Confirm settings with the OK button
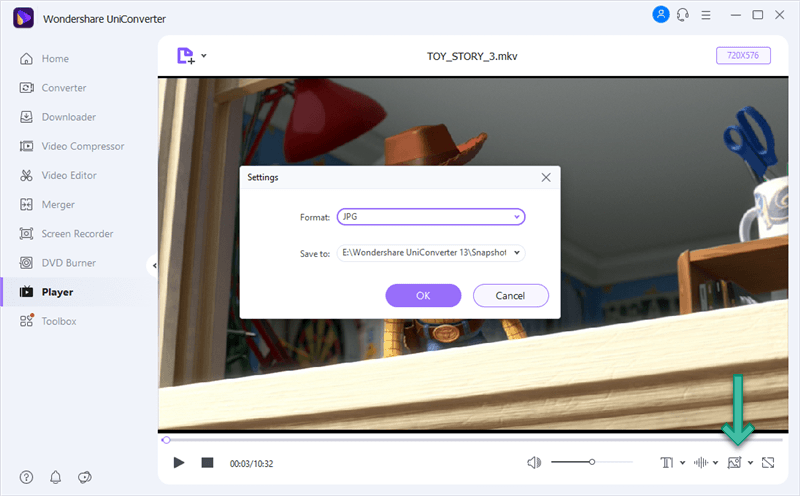 tap(423, 295)
